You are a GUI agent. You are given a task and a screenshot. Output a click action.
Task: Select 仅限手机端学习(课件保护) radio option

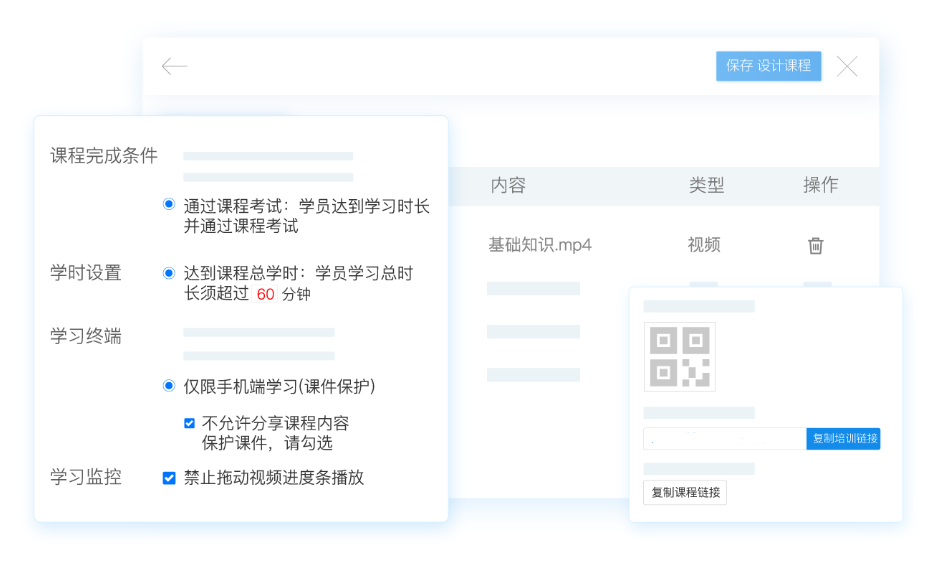169,385
